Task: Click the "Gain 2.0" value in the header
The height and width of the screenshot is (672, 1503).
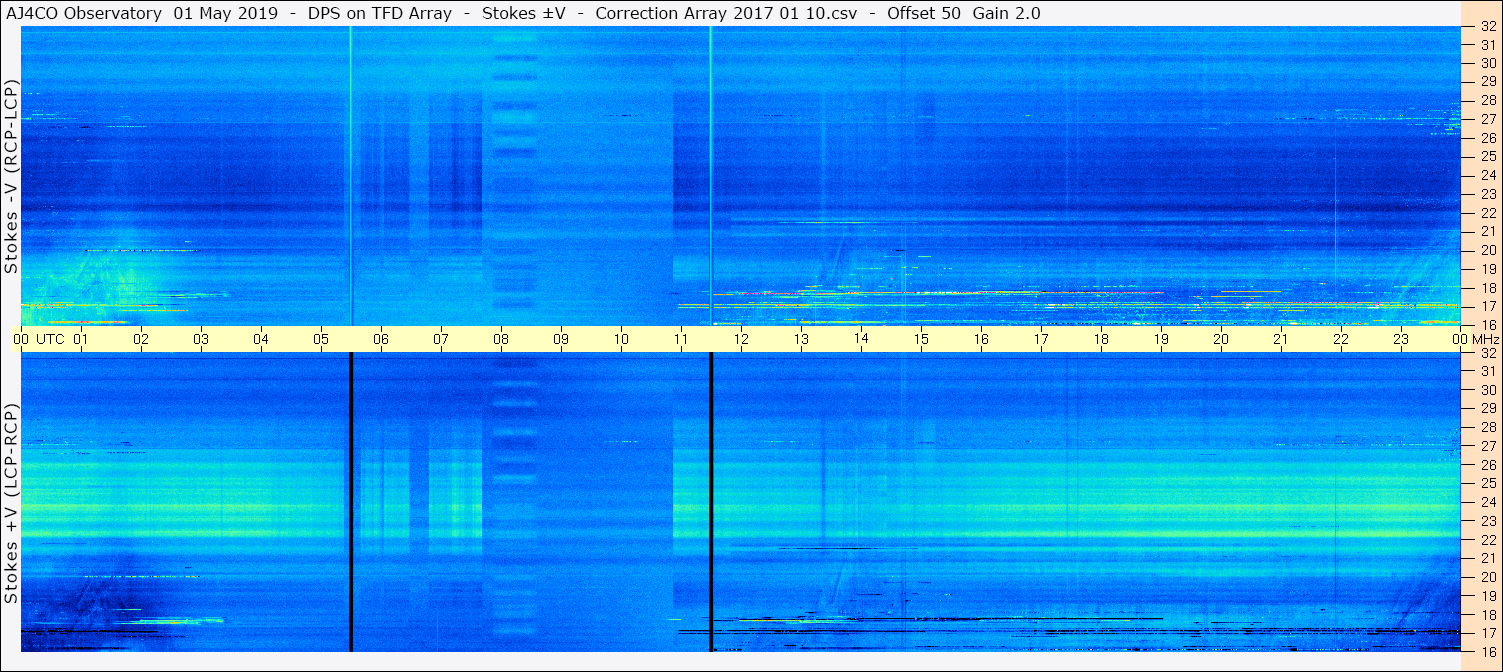Action: (1006, 14)
